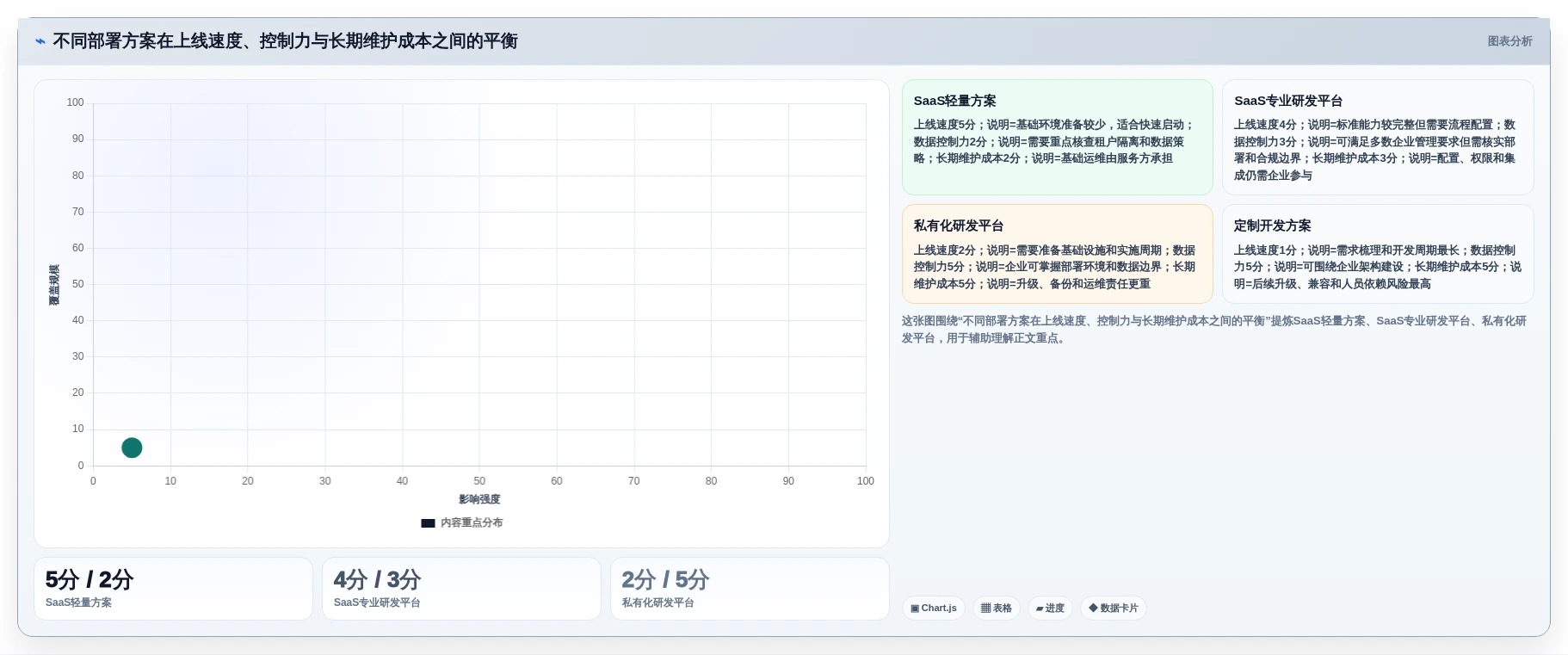Click the 4分 / 3分 stat card
This screenshot has height=655, width=1568.
click(x=461, y=589)
